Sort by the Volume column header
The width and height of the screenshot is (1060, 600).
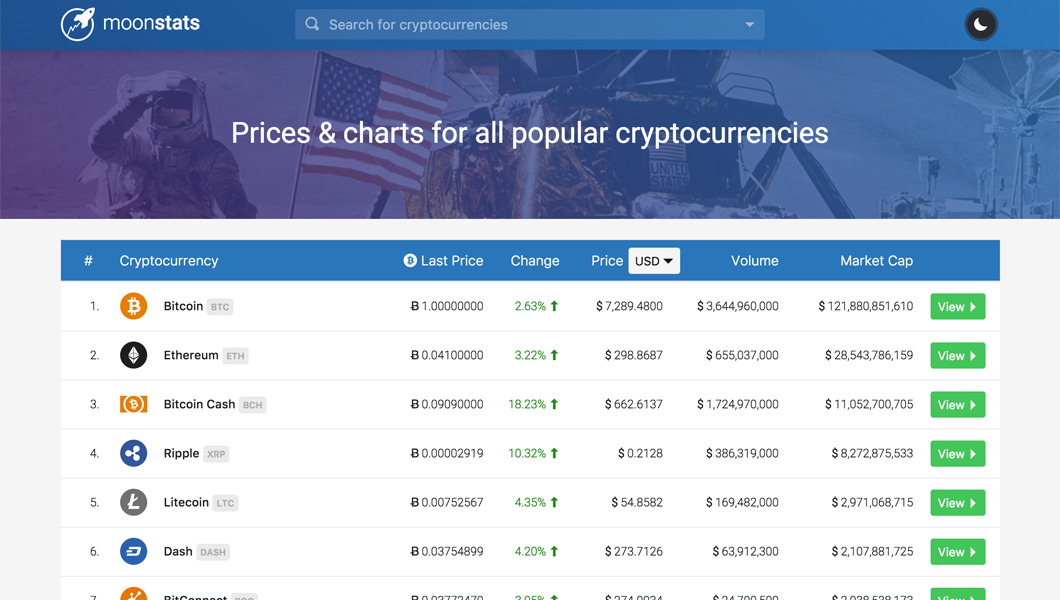click(754, 261)
